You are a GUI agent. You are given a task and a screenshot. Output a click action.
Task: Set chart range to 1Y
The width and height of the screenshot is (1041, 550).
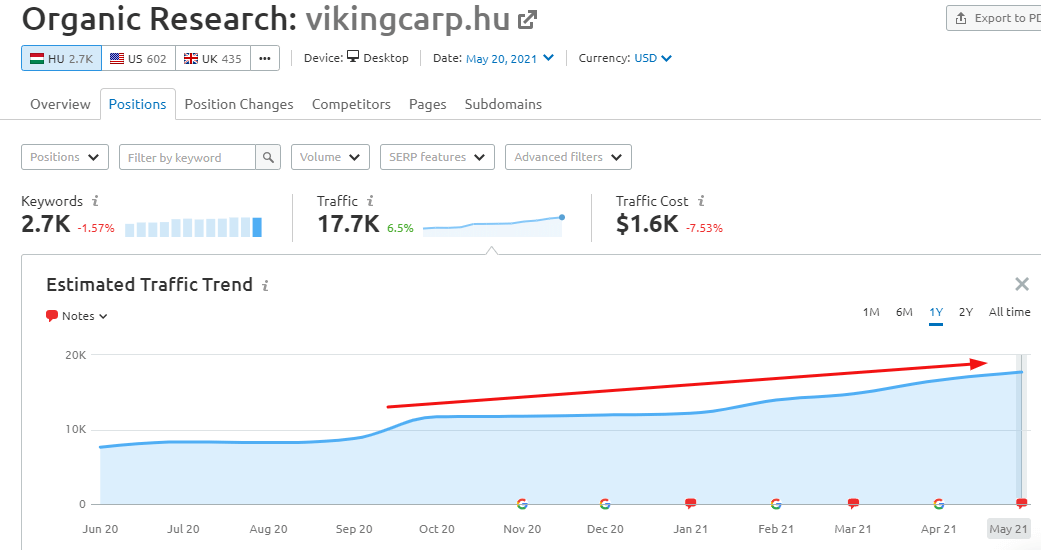936,312
